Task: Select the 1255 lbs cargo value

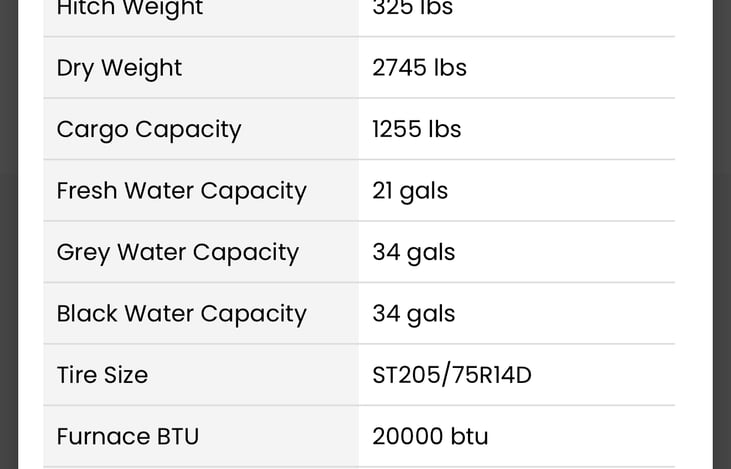Action: click(x=416, y=129)
